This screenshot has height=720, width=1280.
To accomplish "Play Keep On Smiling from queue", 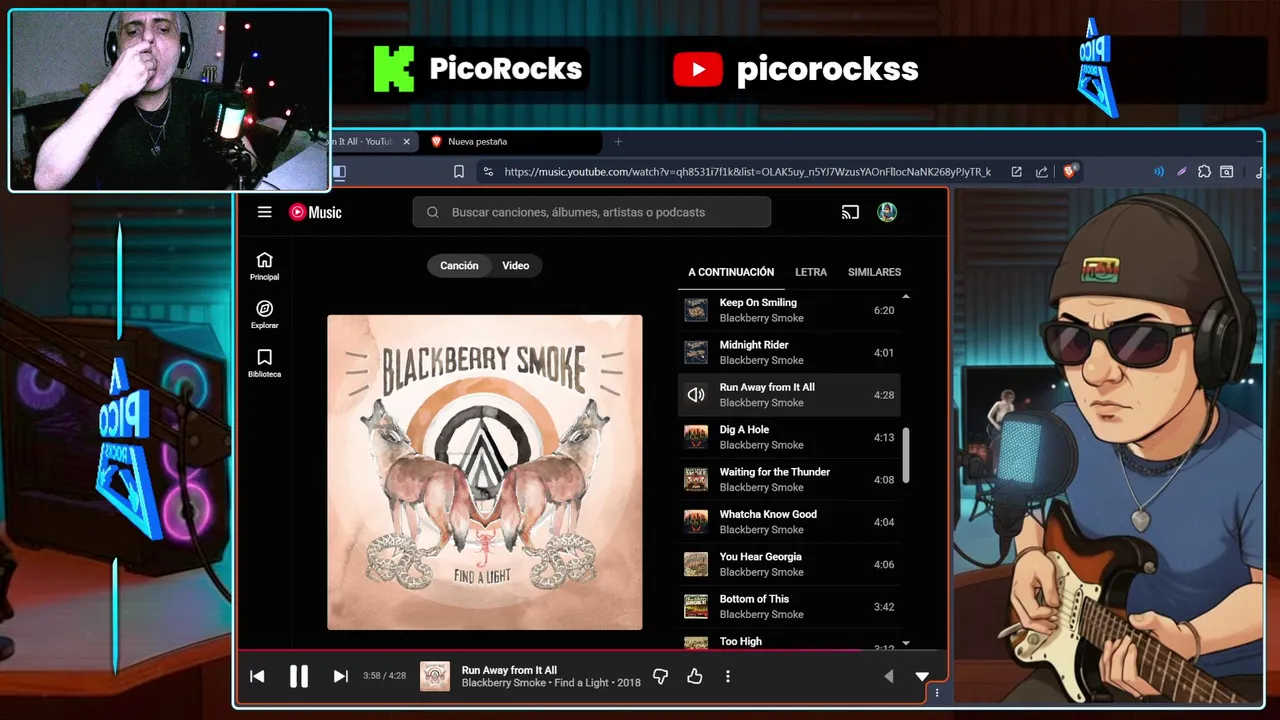I will click(x=789, y=310).
